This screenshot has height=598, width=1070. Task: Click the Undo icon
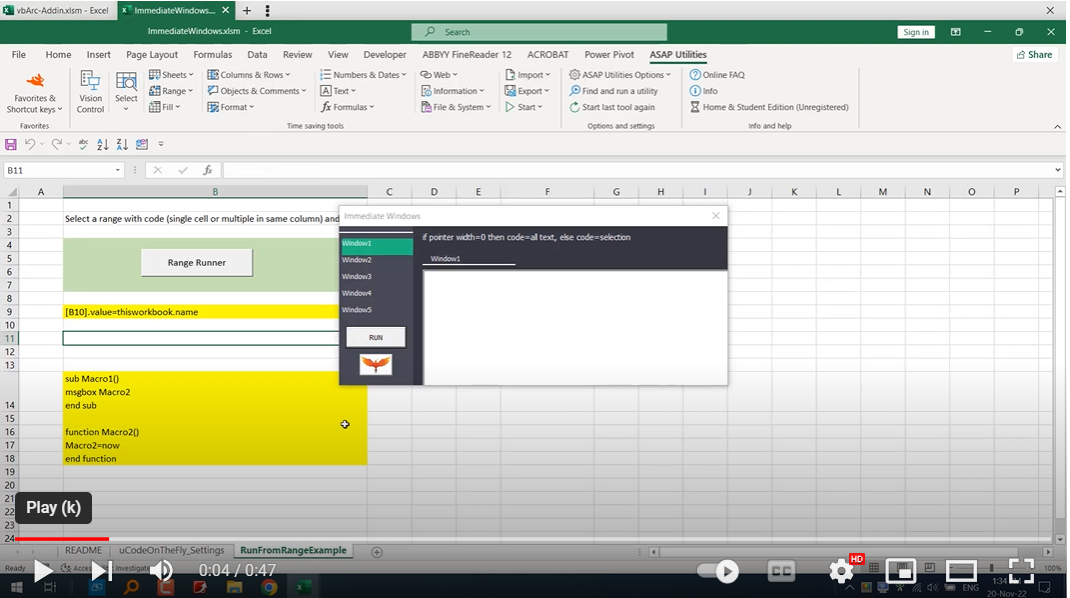click(x=30, y=144)
